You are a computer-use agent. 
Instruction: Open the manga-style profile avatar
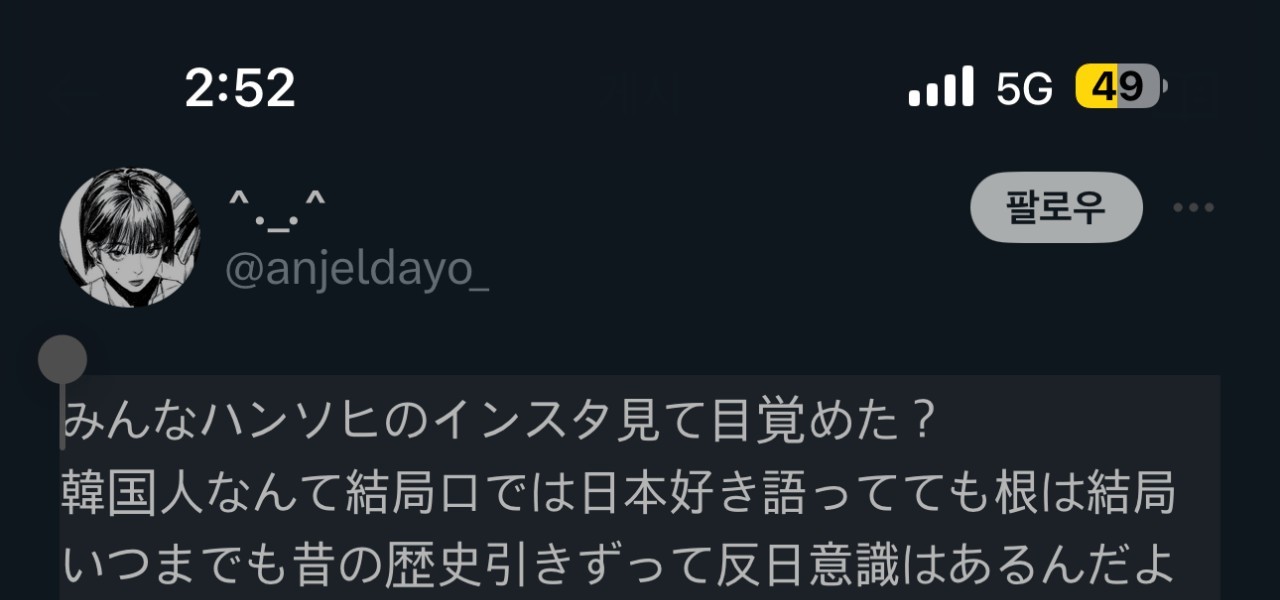tap(131, 237)
